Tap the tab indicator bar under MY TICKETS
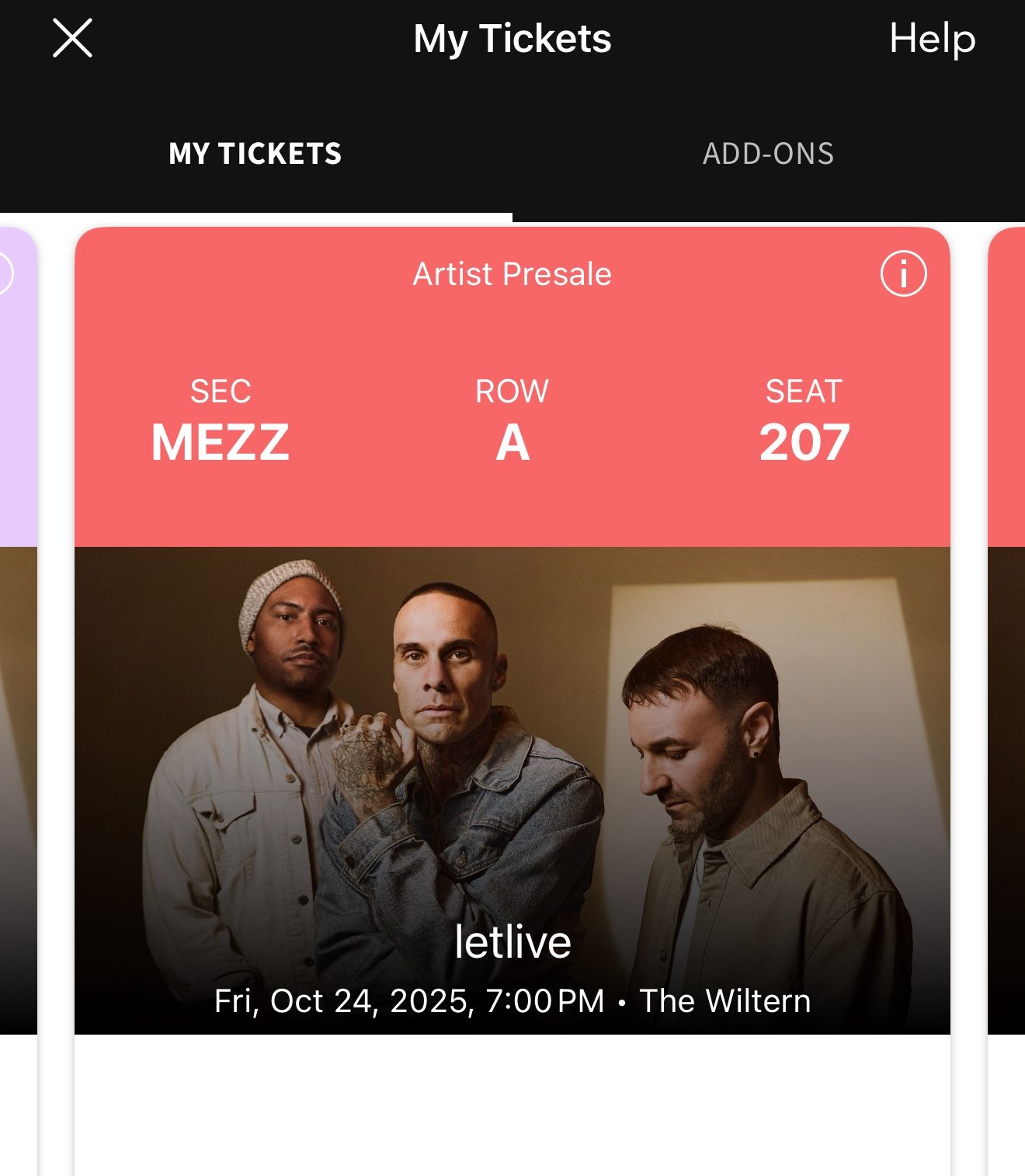The width and height of the screenshot is (1025, 1176). click(x=256, y=210)
